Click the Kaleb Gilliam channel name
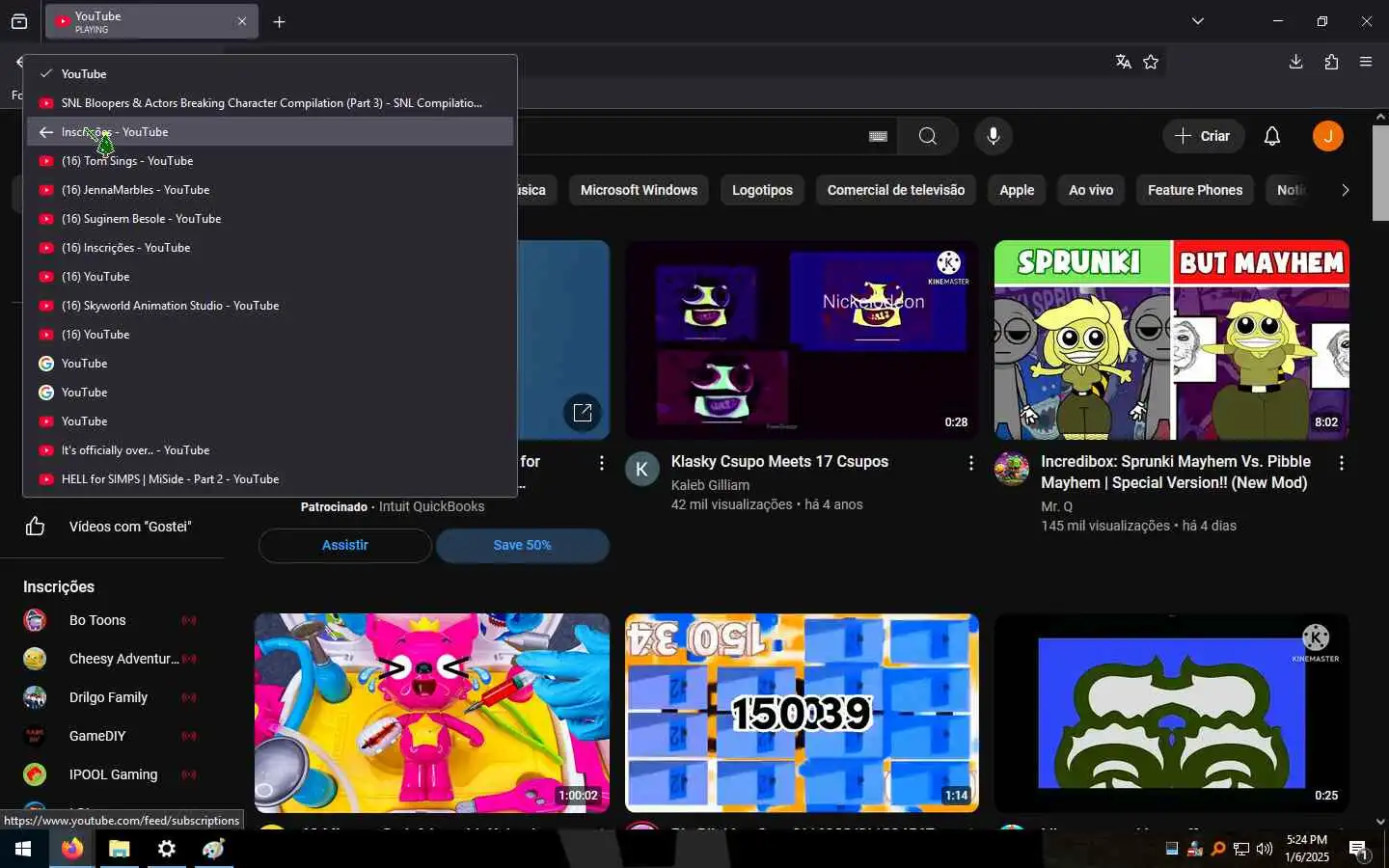 [710, 485]
